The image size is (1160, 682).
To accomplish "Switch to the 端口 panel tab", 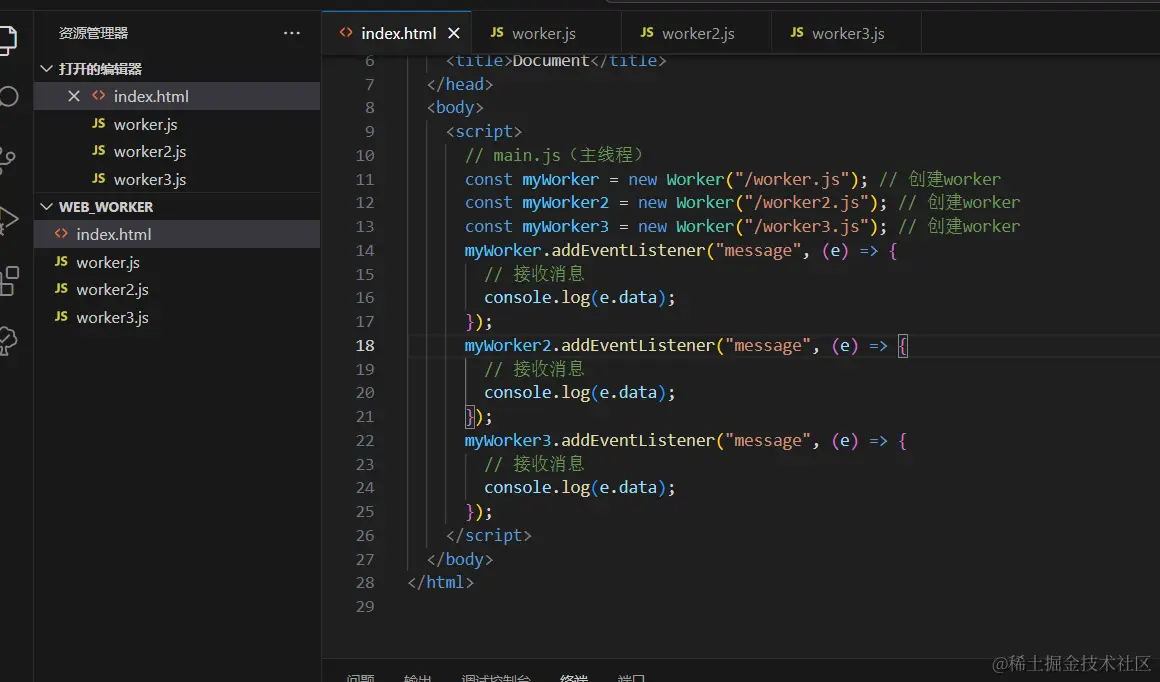I will 631,678.
